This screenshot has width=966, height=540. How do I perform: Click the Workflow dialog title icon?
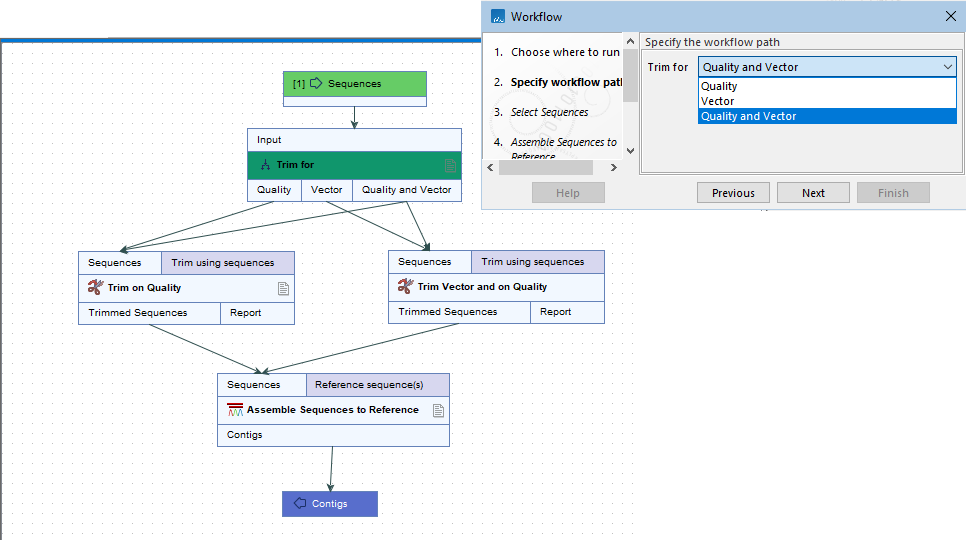[497, 17]
